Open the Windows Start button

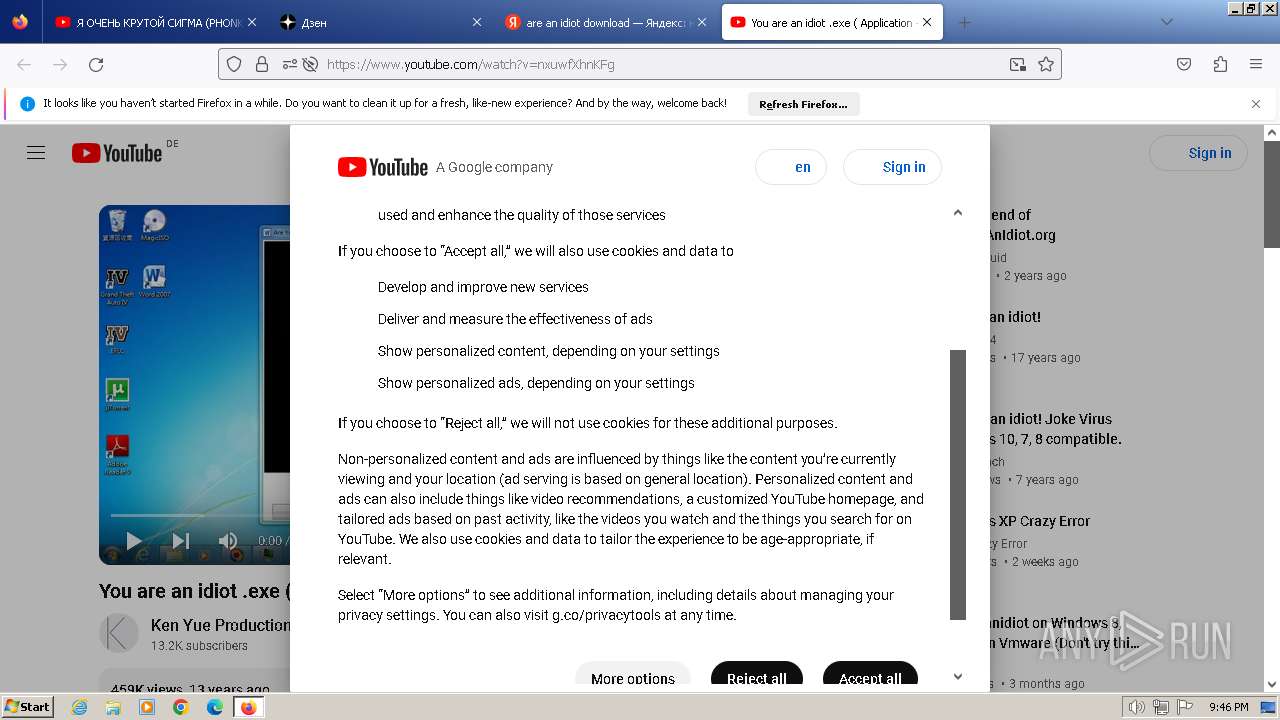(x=28, y=706)
